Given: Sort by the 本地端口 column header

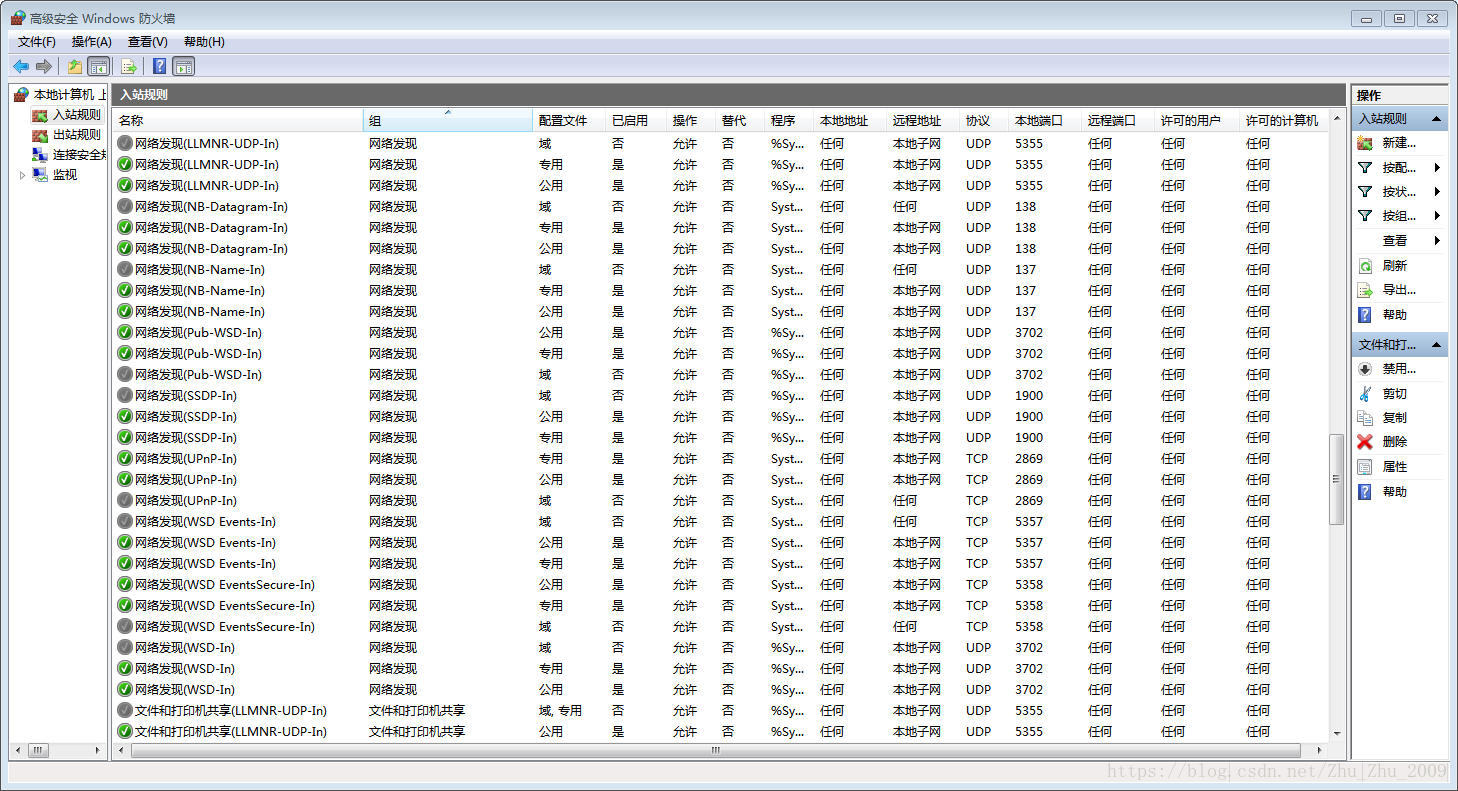Looking at the screenshot, I should tap(1046, 121).
